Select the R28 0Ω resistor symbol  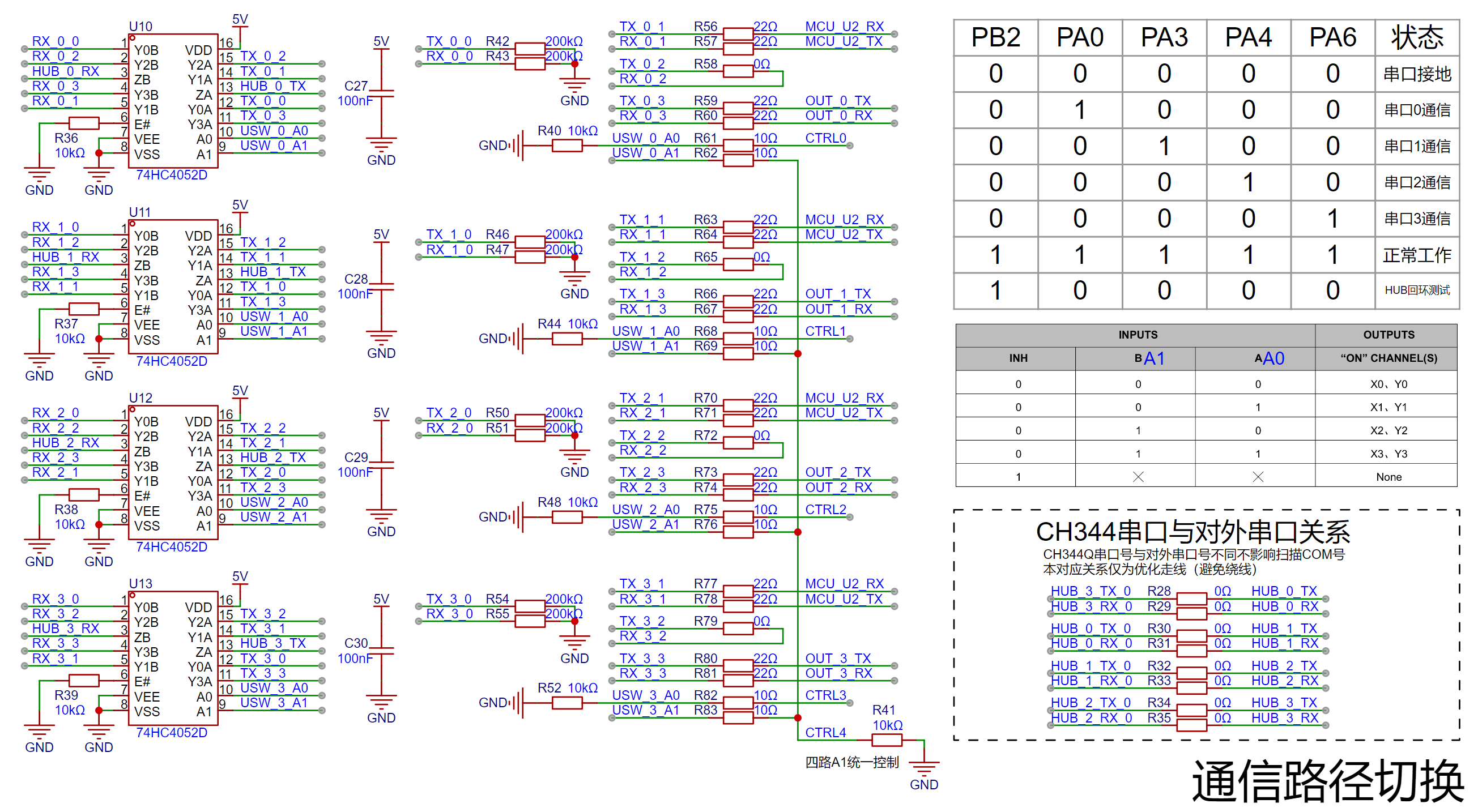pyautogui.click(x=1192, y=599)
